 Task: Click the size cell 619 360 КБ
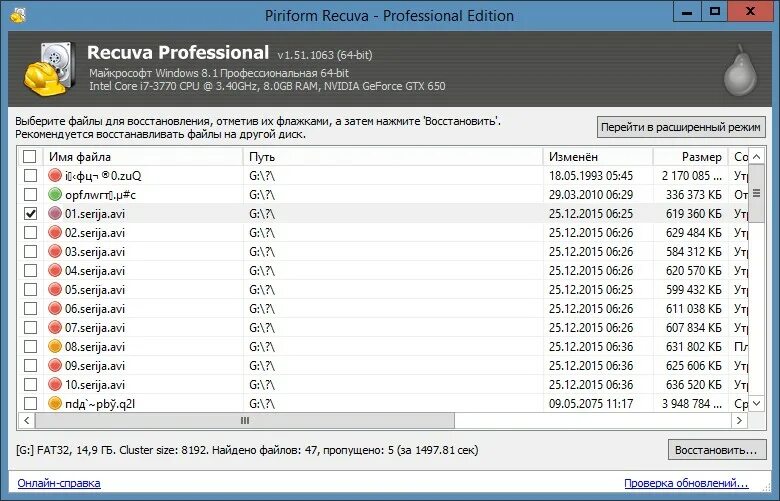point(693,213)
